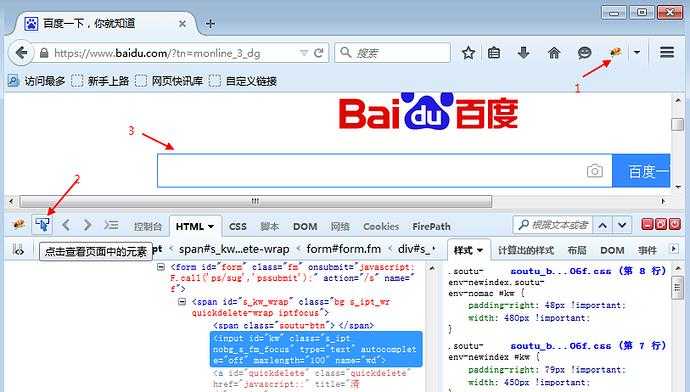Go to the home page icon
The width and height of the screenshot is (690, 392).
click(x=554, y=53)
